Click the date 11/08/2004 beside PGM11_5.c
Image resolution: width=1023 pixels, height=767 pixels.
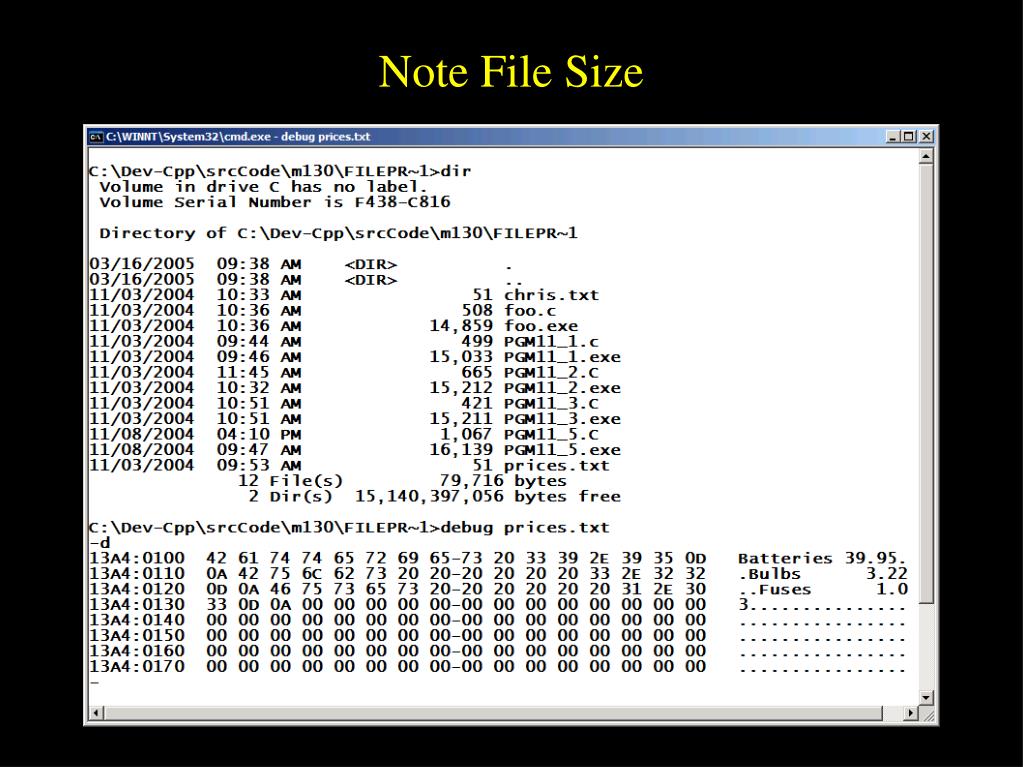click(142, 434)
